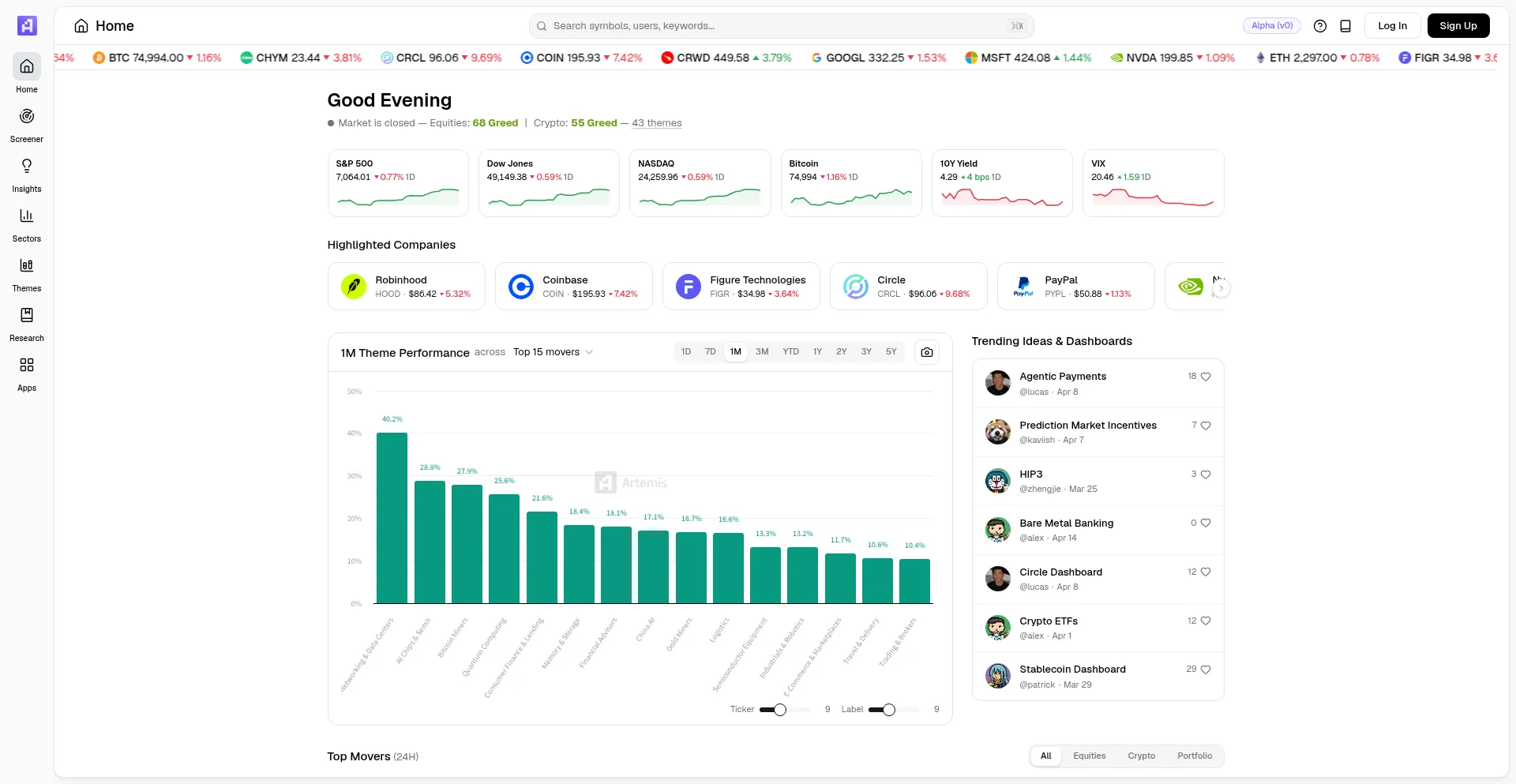Click the Sign Up button
The image size is (1516, 784).
(x=1458, y=26)
